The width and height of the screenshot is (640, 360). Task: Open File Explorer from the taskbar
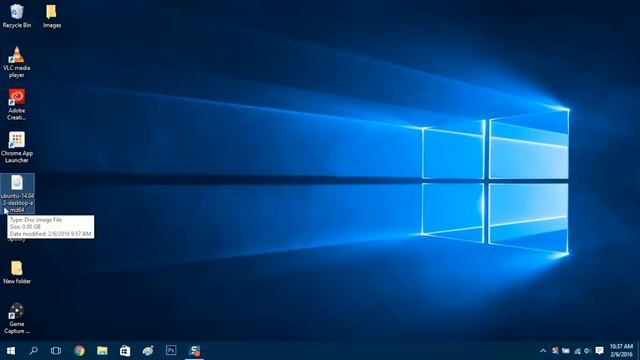[102, 351]
